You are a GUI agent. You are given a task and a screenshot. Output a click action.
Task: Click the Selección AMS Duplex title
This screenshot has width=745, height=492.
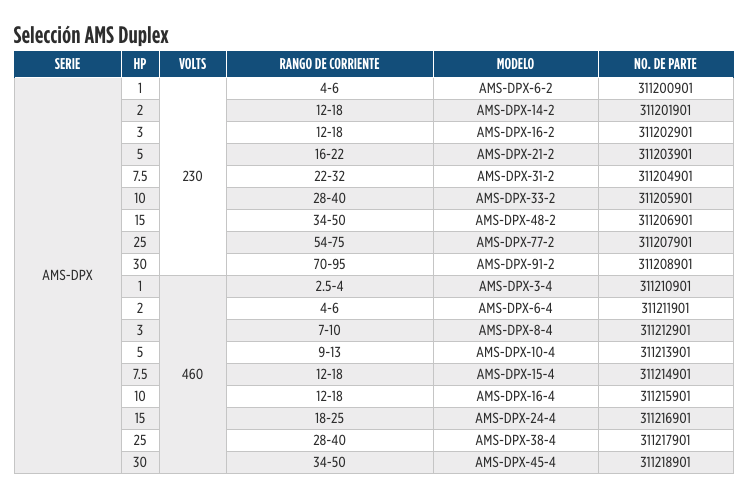(91, 35)
